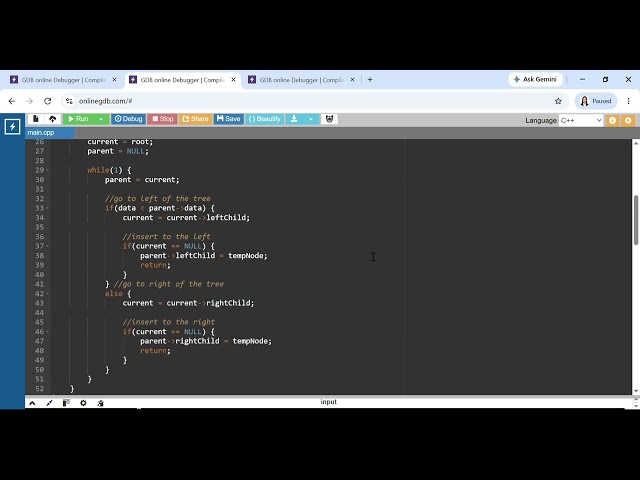Screen dimensions: 640x480
Task: Download the code using the download icon
Action: [x=294, y=119]
